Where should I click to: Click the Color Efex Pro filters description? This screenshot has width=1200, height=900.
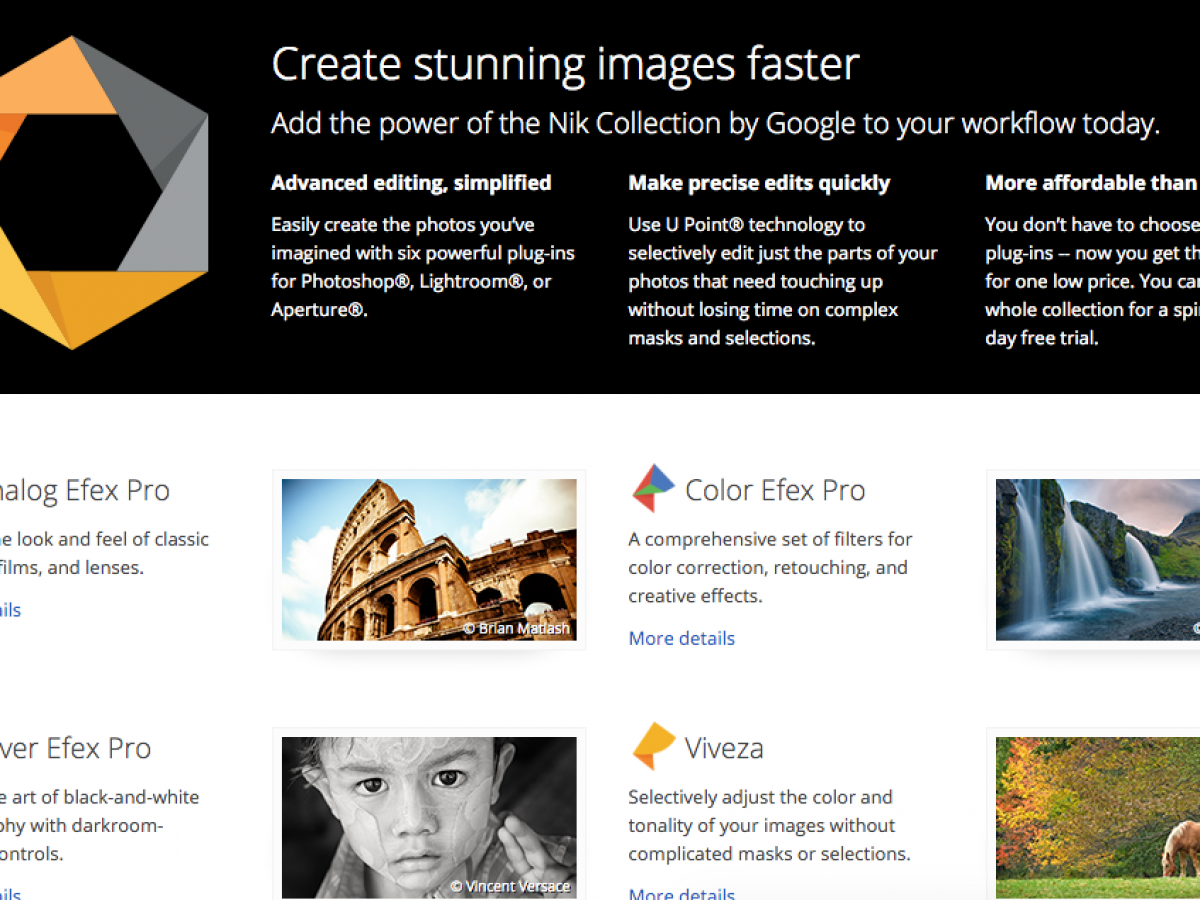click(x=770, y=567)
